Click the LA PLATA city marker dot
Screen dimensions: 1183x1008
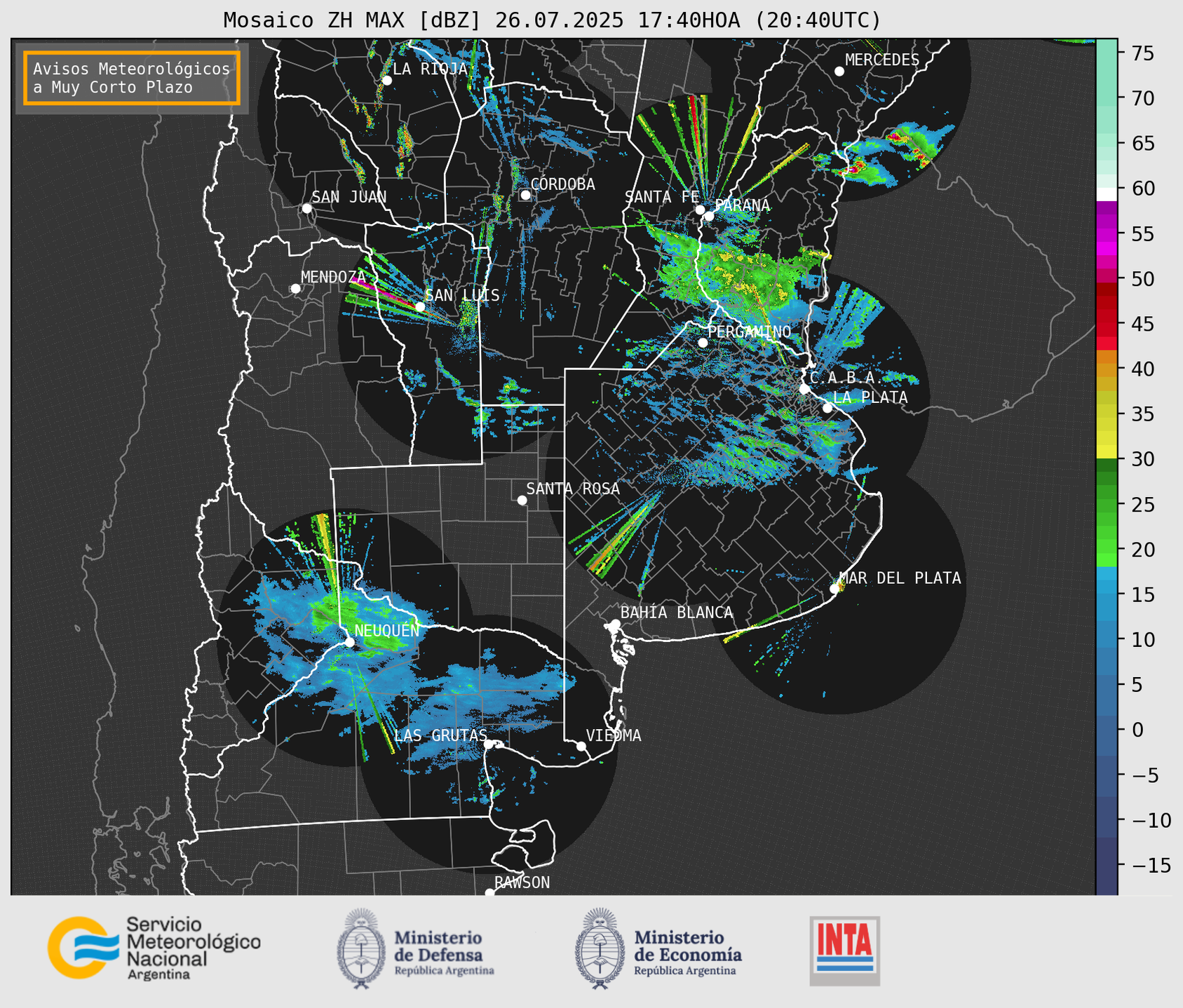pyautogui.click(x=827, y=408)
